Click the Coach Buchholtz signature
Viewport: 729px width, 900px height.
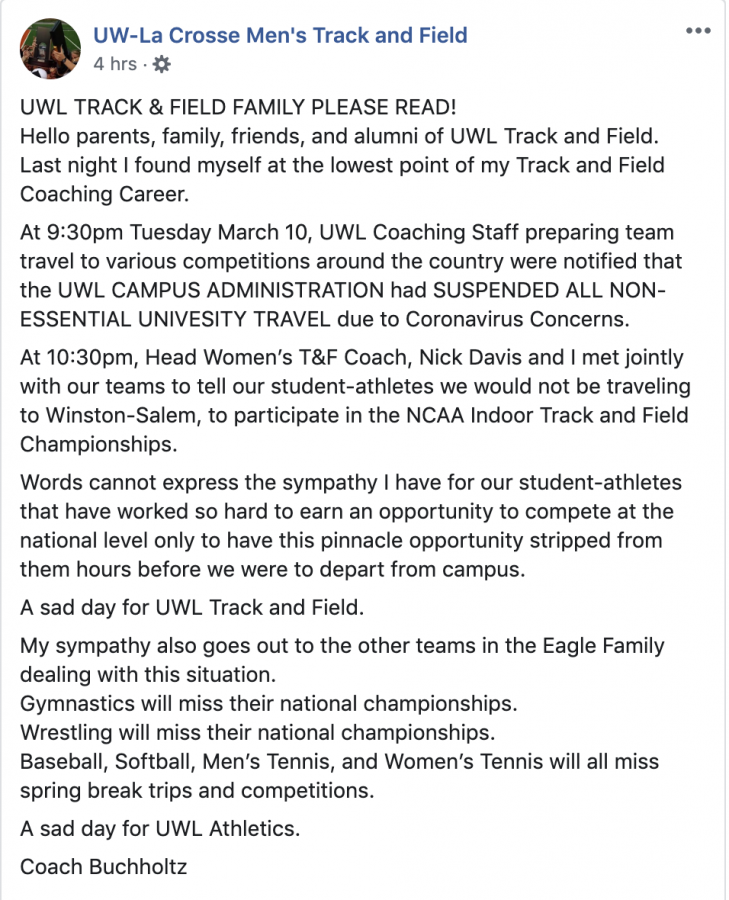click(x=104, y=867)
